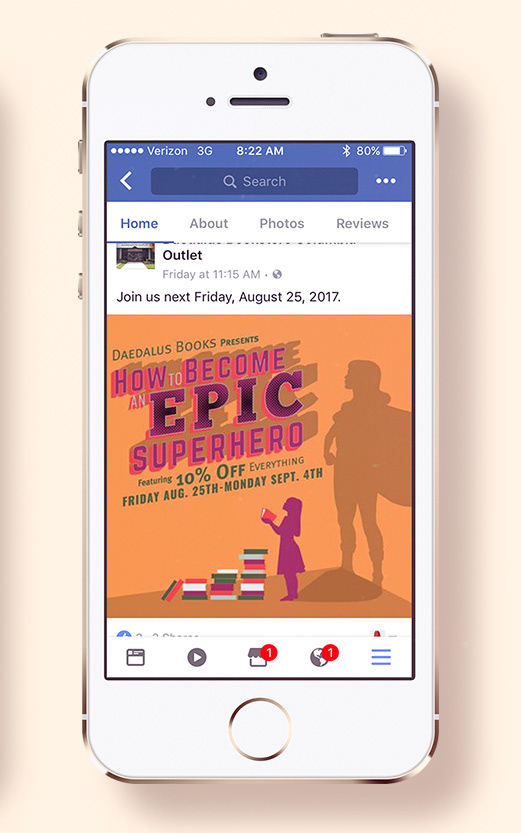Open the Watch video play icon
The image size is (521, 833).
(x=197, y=658)
